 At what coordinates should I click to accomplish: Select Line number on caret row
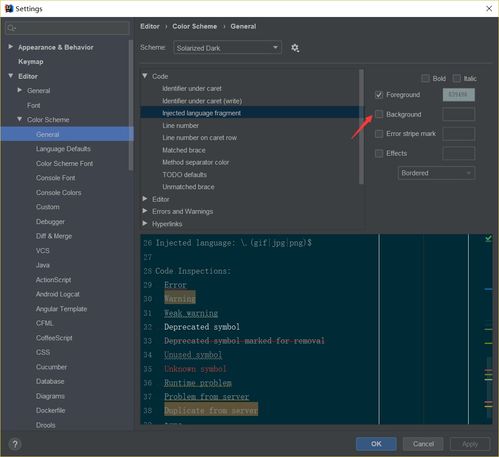tap(199, 138)
